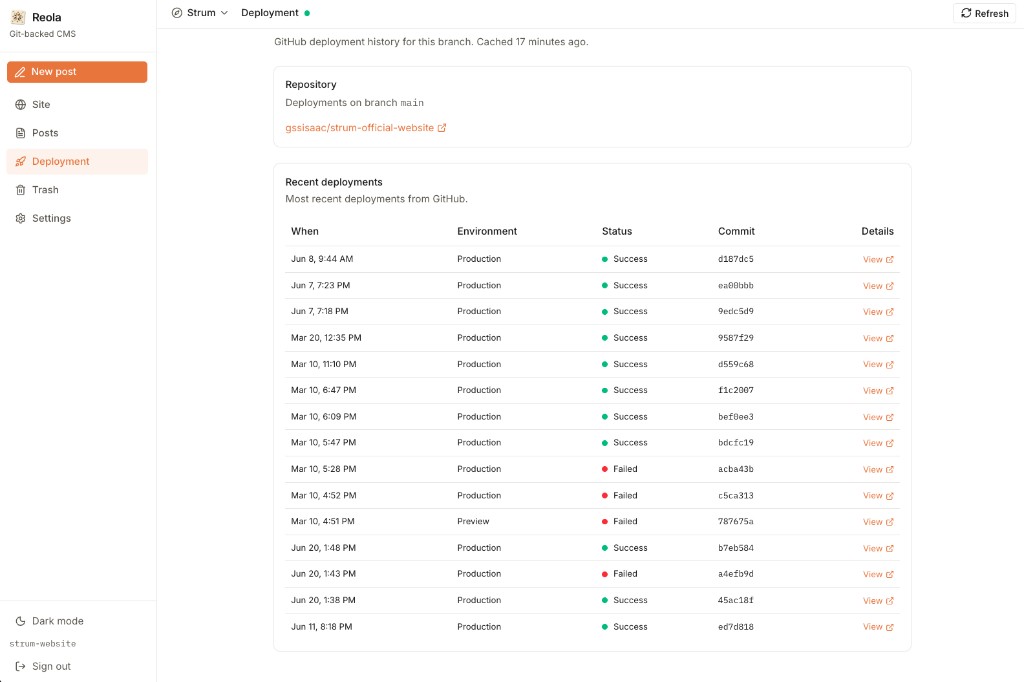The height and width of the screenshot is (682, 1024).
Task: Click the 'Preview' environment cell
Action: [x=473, y=521]
